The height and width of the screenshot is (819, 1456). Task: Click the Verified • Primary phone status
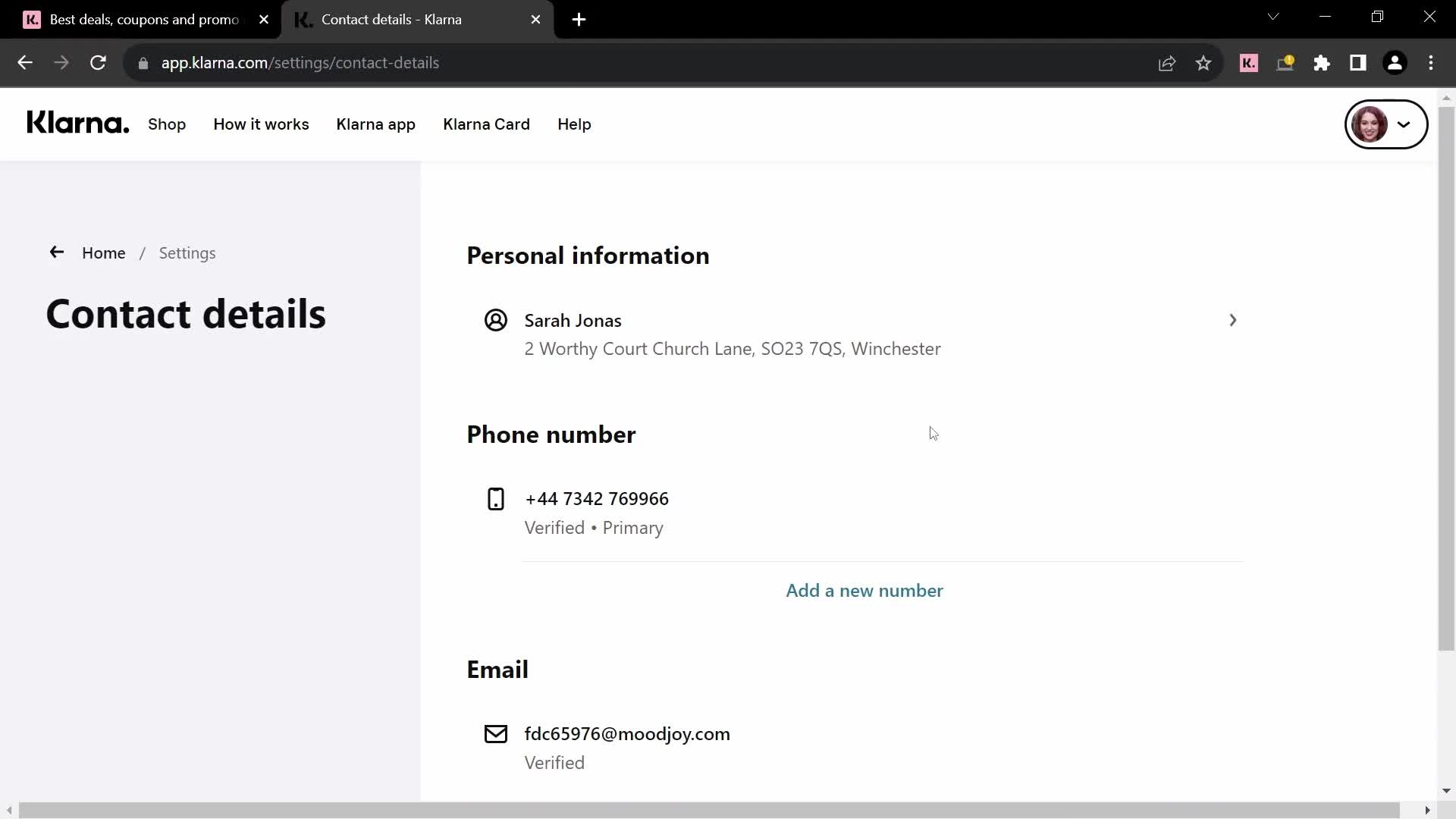point(594,528)
